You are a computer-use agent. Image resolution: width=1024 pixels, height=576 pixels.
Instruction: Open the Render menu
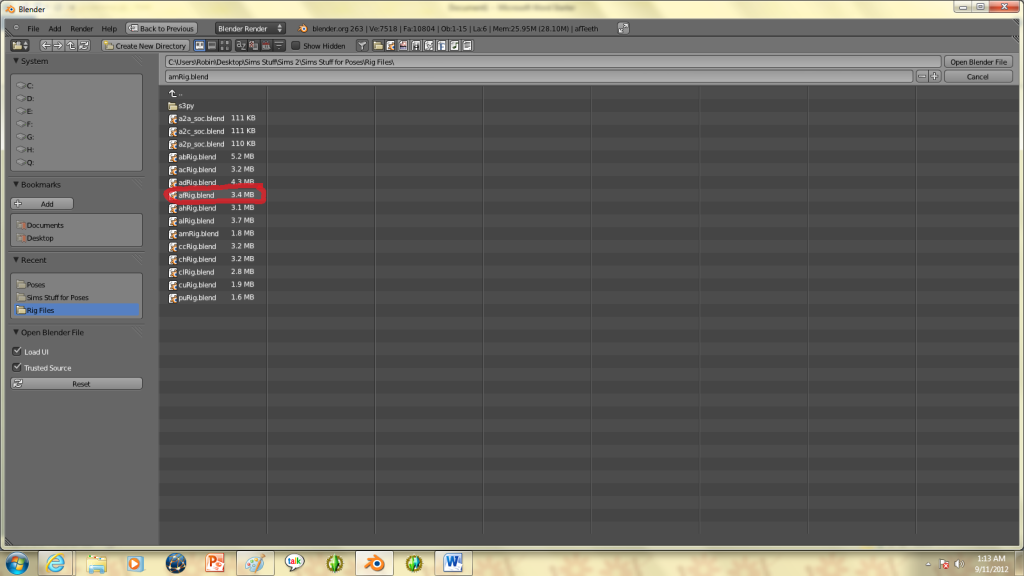click(82, 29)
